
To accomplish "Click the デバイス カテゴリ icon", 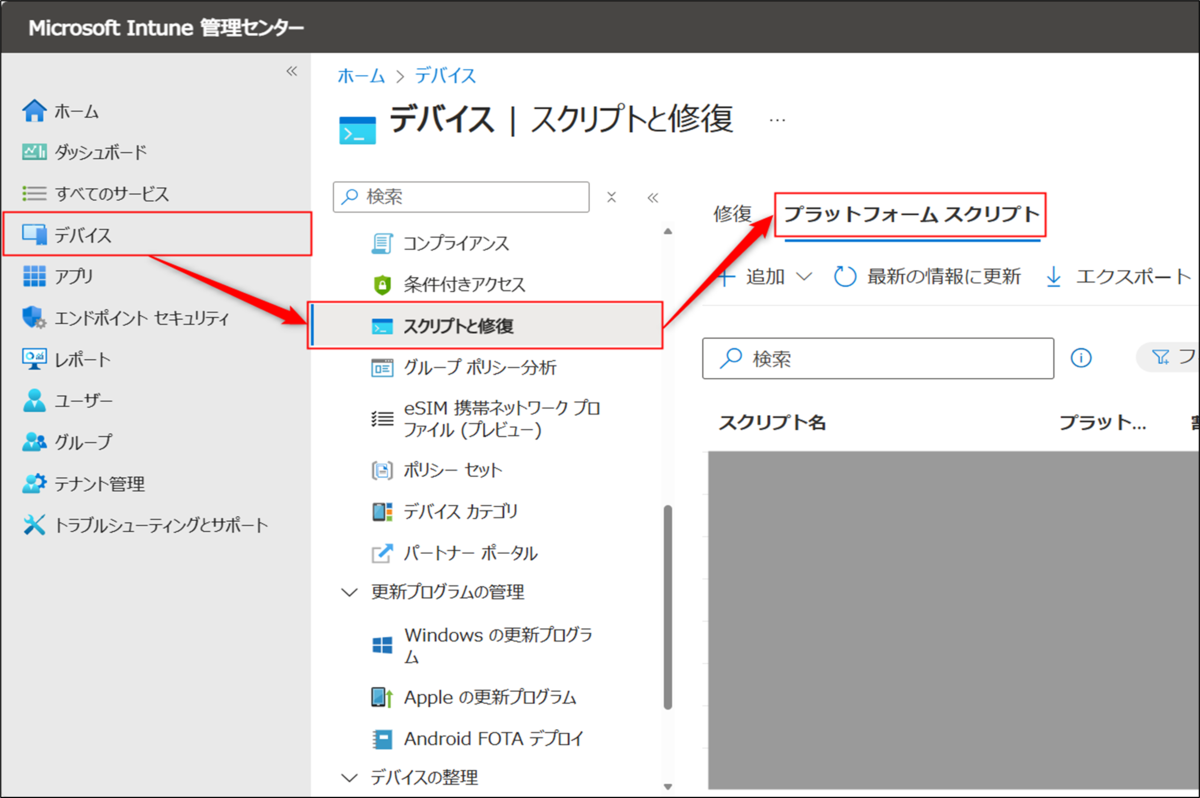I will click(382, 511).
